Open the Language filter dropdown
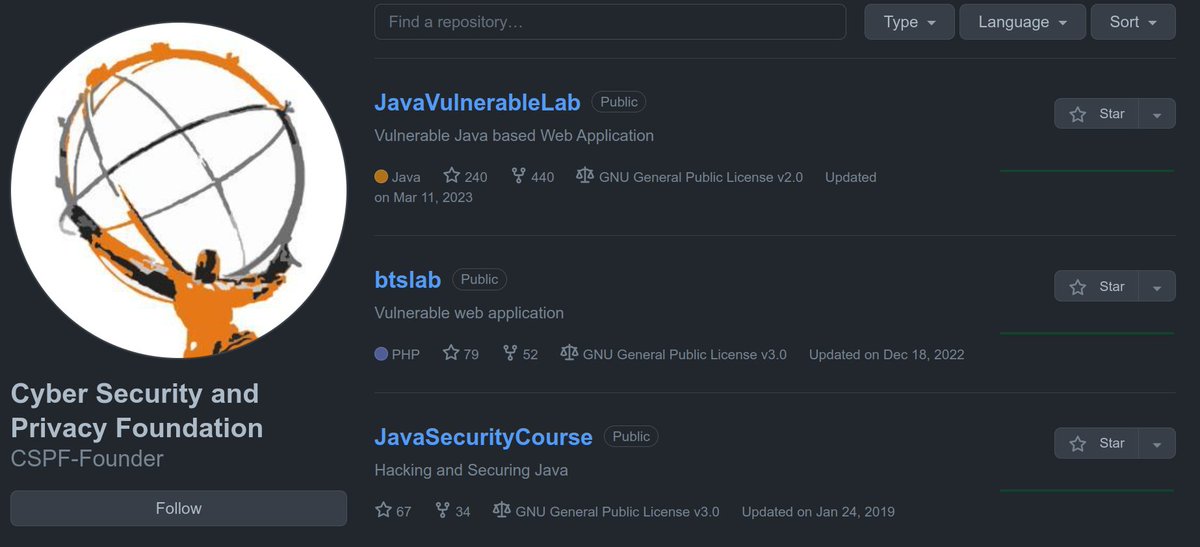 click(1022, 21)
